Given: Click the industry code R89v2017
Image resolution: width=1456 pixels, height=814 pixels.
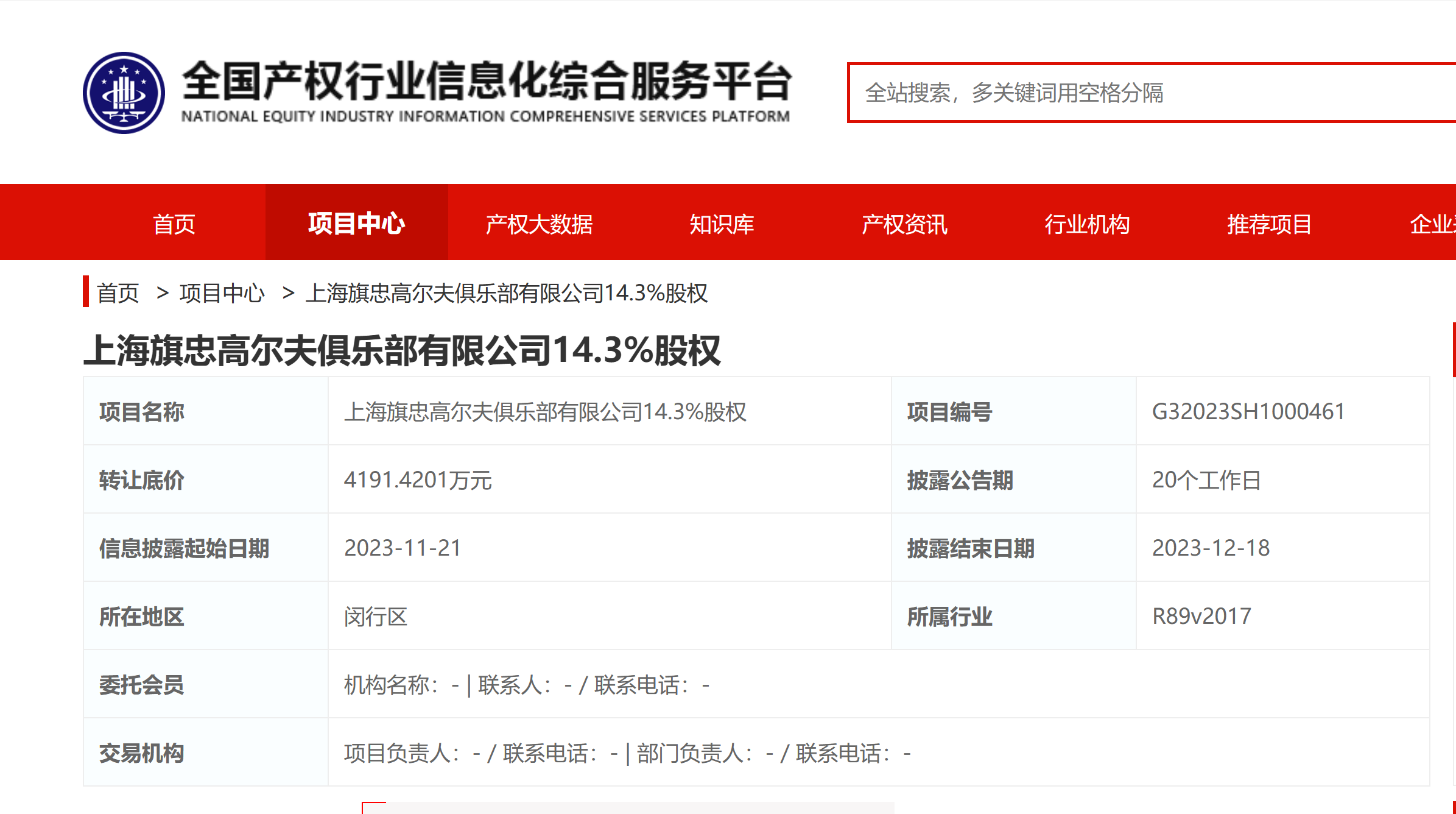Looking at the screenshot, I should pyautogui.click(x=1201, y=616).
